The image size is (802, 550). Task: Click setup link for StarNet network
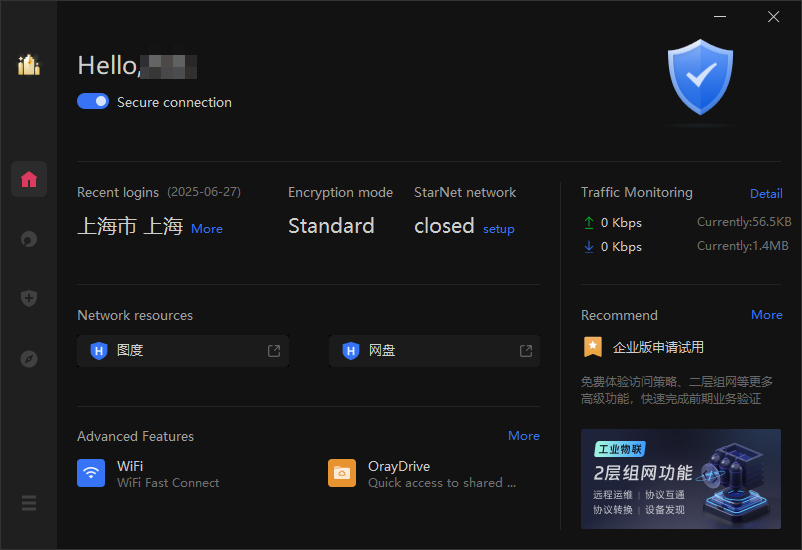[x=499, y=229]
